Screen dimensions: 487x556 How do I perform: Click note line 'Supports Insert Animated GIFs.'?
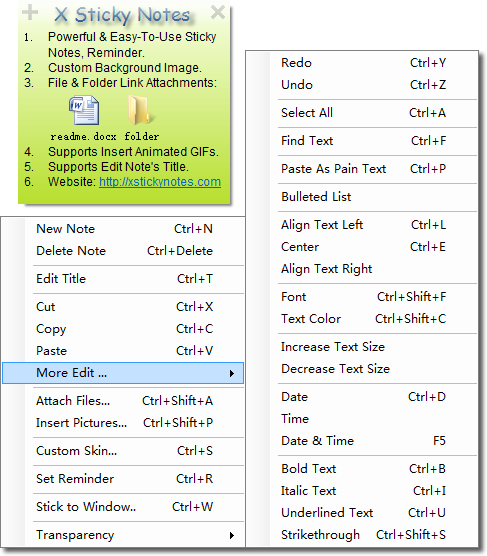(133, 152)
